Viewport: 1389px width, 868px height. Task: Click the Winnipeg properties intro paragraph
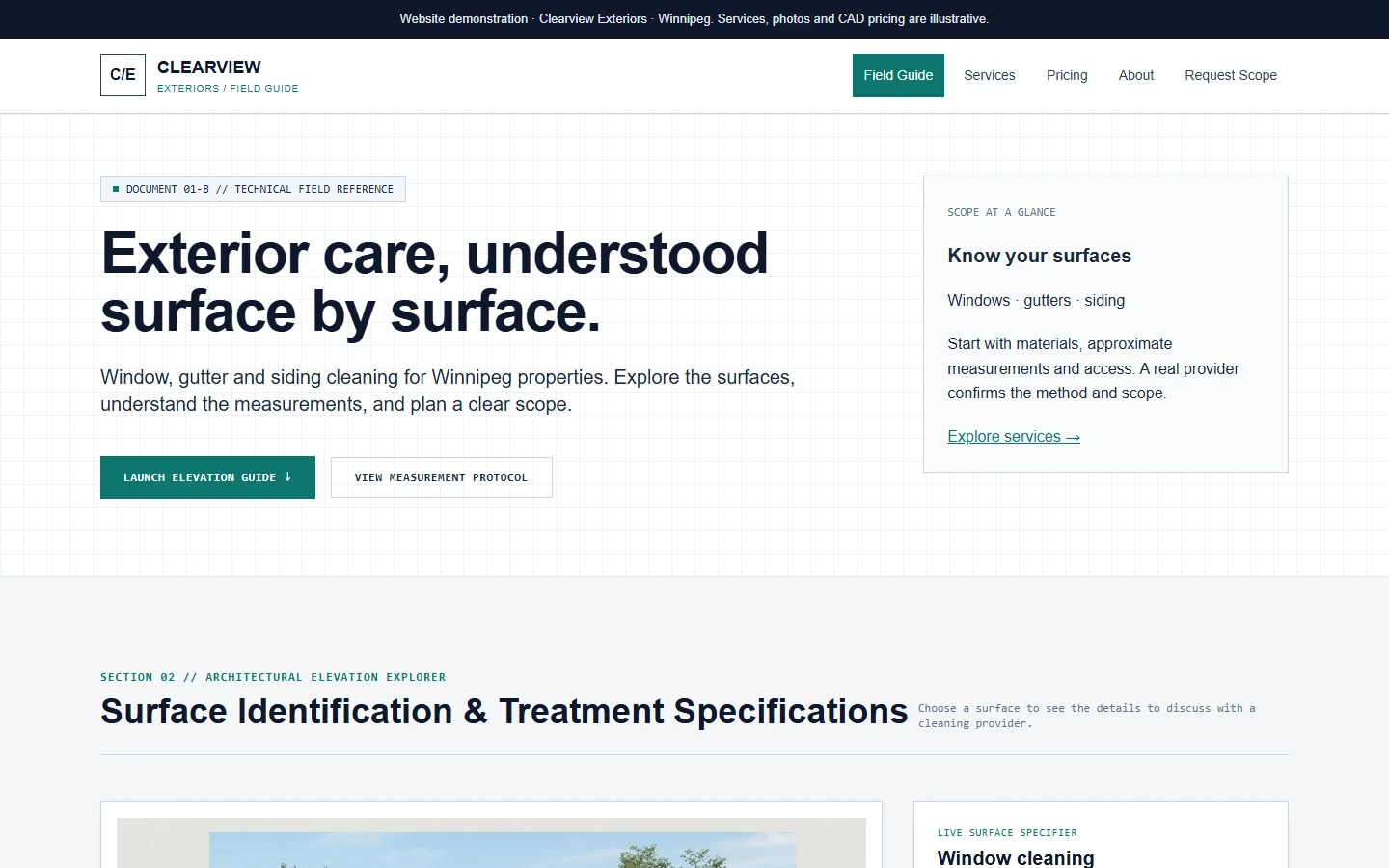pos(448,391)
